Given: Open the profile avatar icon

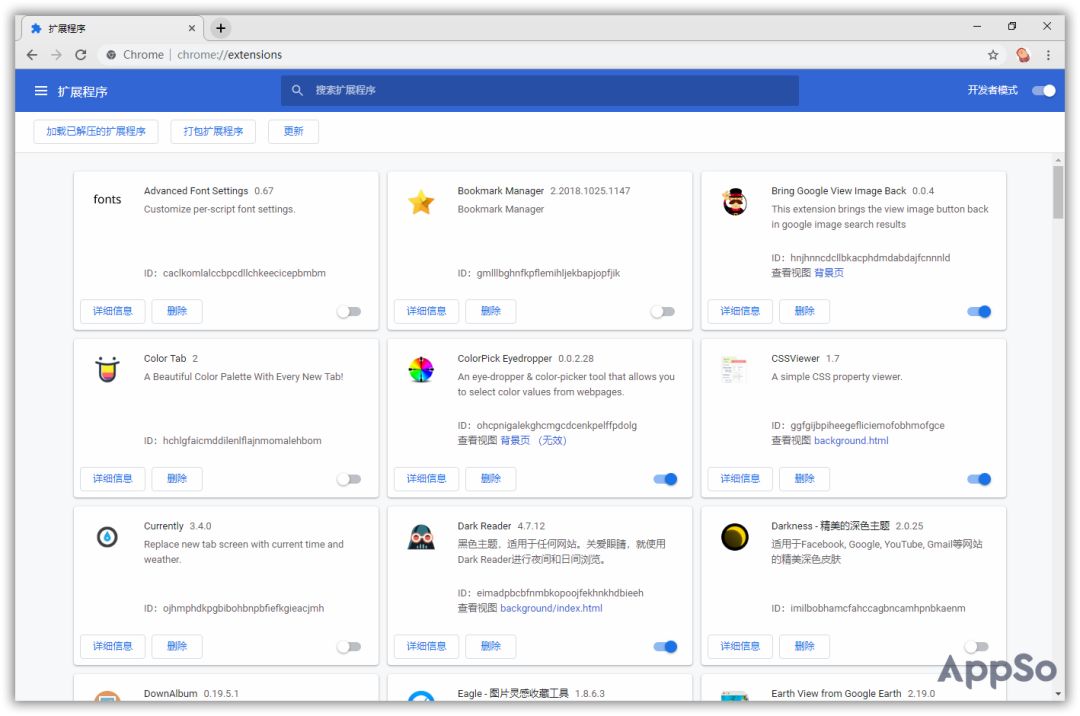Looking at the screenshot, I should [1023, 55].
